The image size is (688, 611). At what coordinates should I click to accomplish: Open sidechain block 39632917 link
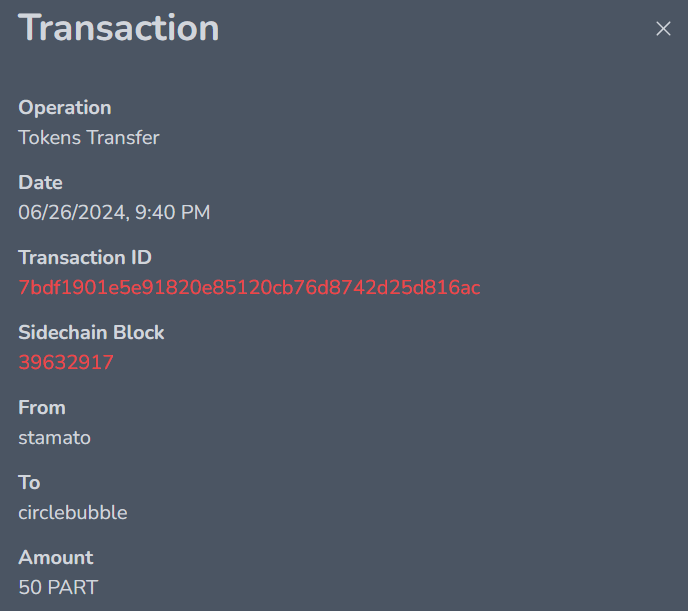click(66, 363)
